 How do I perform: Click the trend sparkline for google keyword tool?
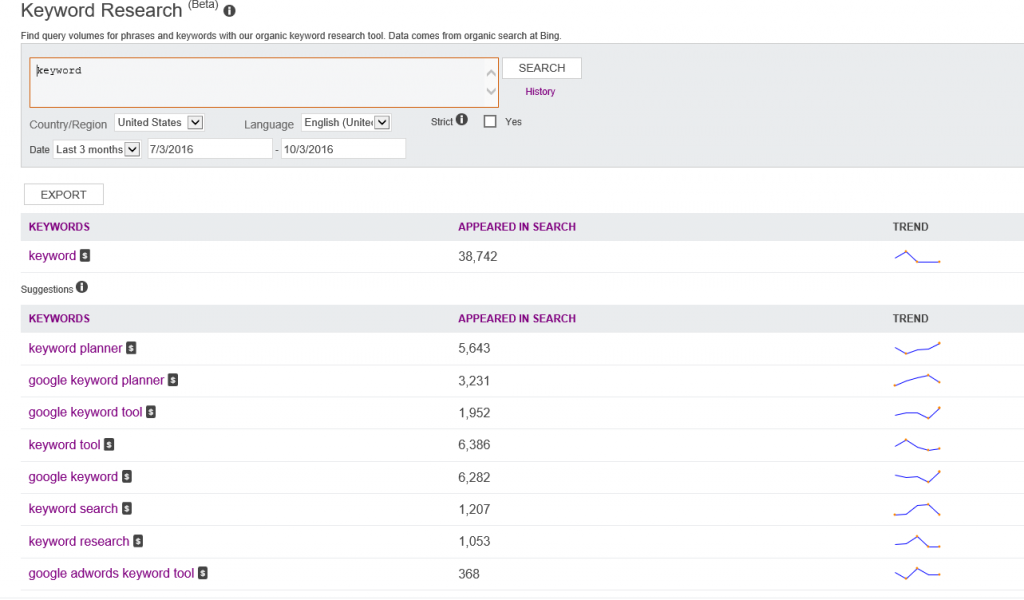click(x=917, y=413)
